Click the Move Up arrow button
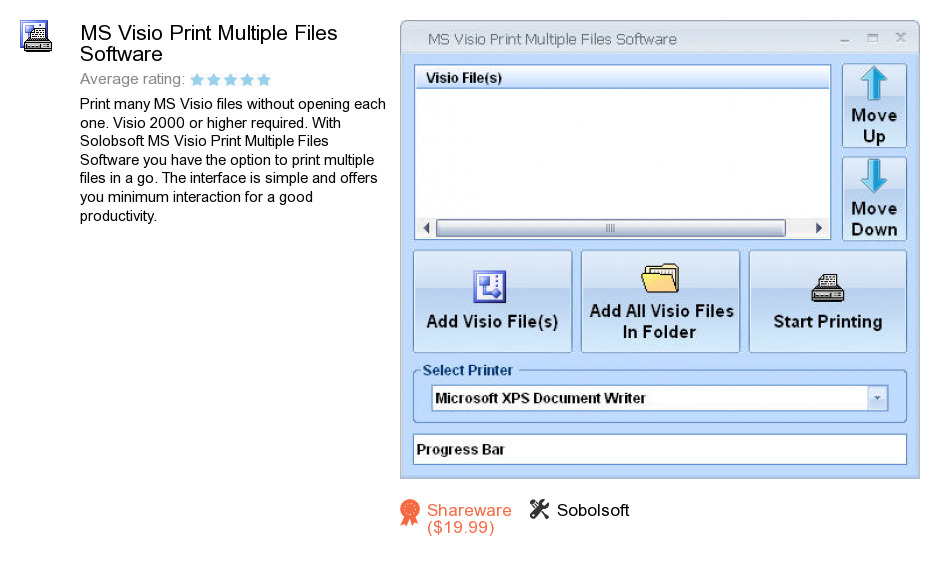 tap(874, 106)
